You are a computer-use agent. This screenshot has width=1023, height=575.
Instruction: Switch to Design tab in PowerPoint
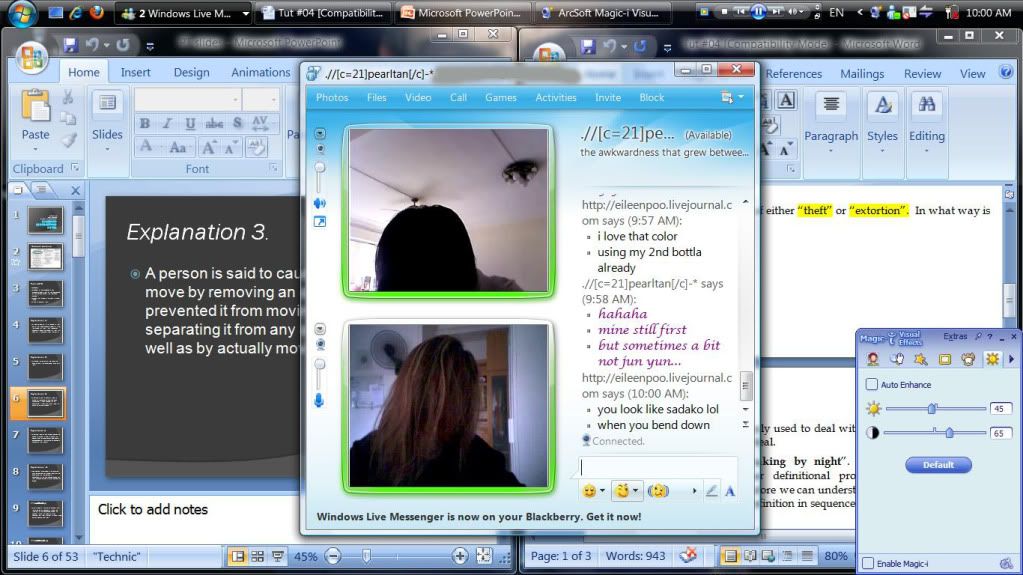191,72
